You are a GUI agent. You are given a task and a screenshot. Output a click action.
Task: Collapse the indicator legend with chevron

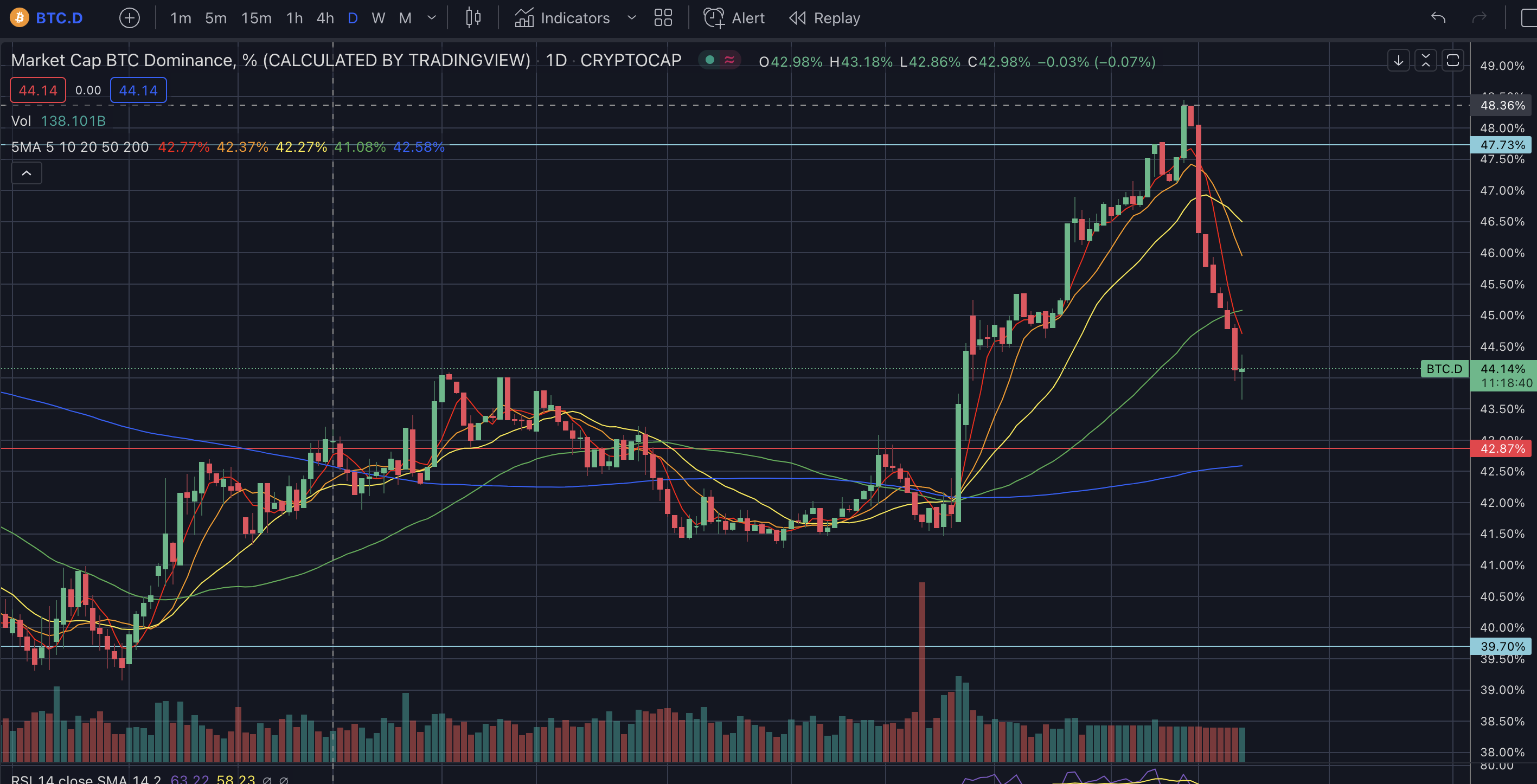[x=26, y=173]
